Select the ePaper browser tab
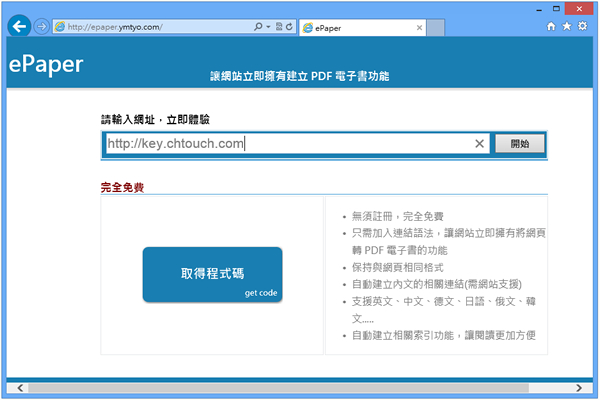 (362, 28)
